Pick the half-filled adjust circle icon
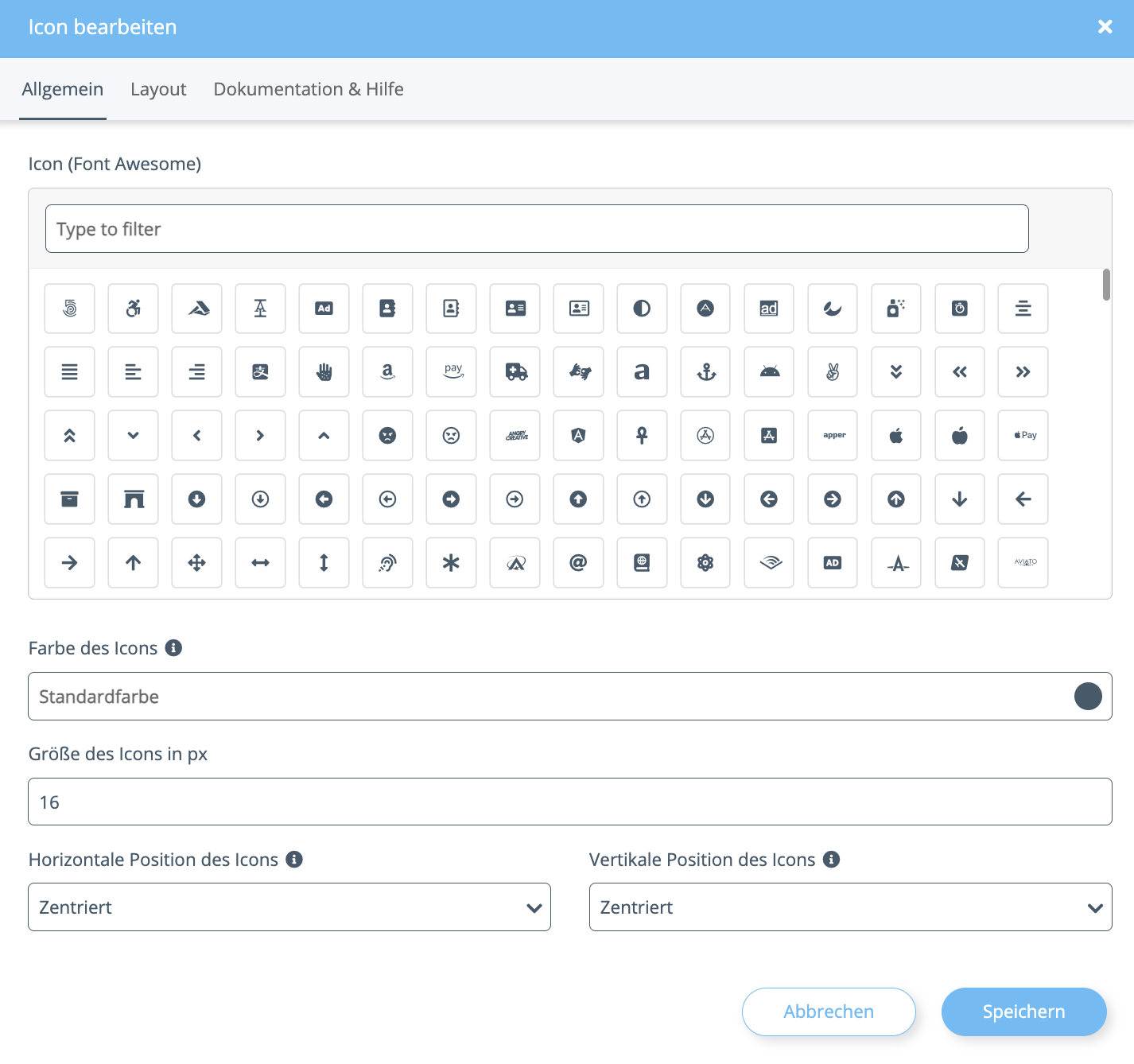1134x1064 pixels. 642,309
